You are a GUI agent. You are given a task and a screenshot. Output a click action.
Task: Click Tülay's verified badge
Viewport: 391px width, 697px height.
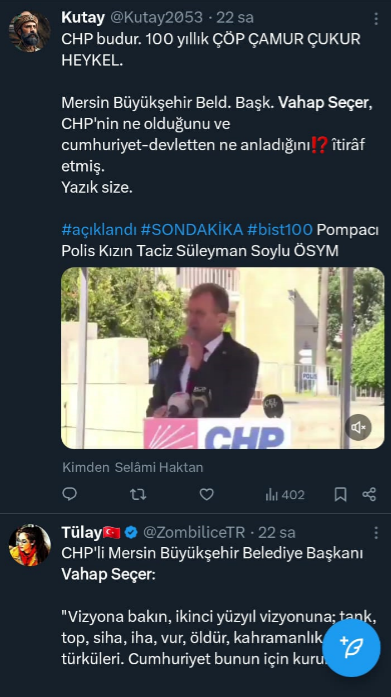point(131,532)
